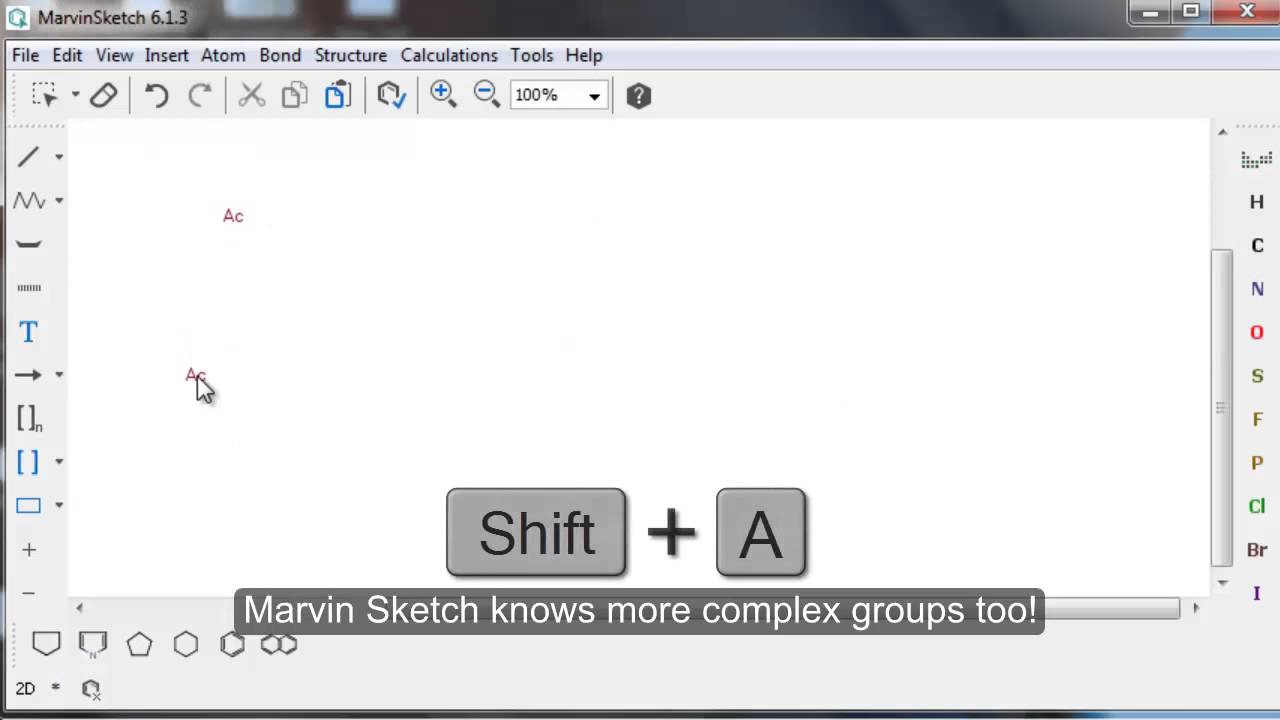
Task: Expand the selection tool dropdown arrow
Action: coord(75,95)
